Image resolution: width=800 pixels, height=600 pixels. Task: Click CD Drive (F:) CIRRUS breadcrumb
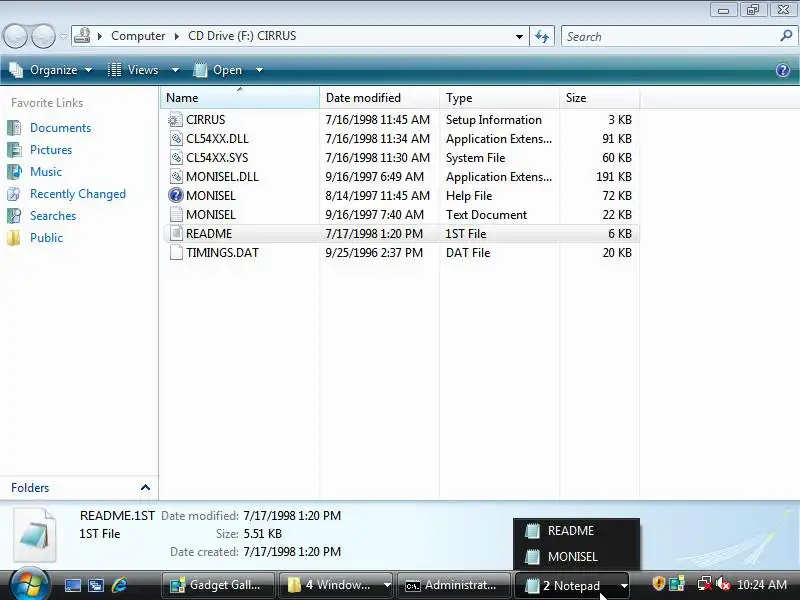click(242, 36)
